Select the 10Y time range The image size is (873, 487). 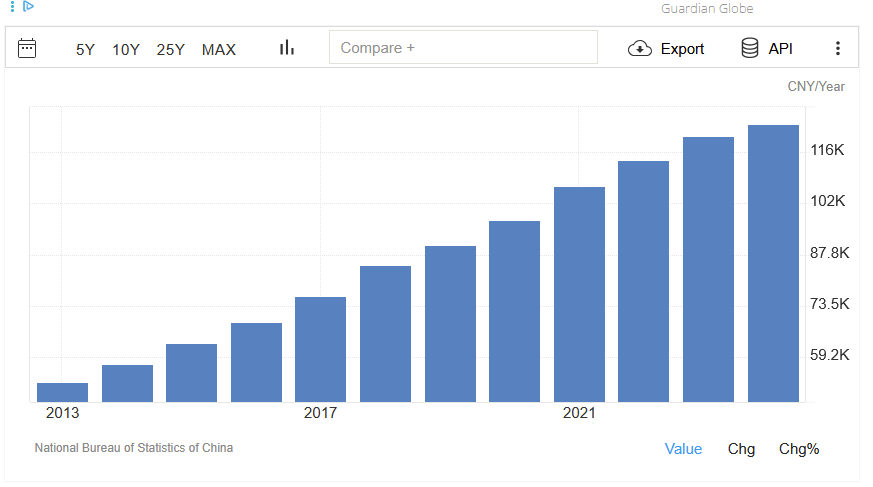click(126, 50)
